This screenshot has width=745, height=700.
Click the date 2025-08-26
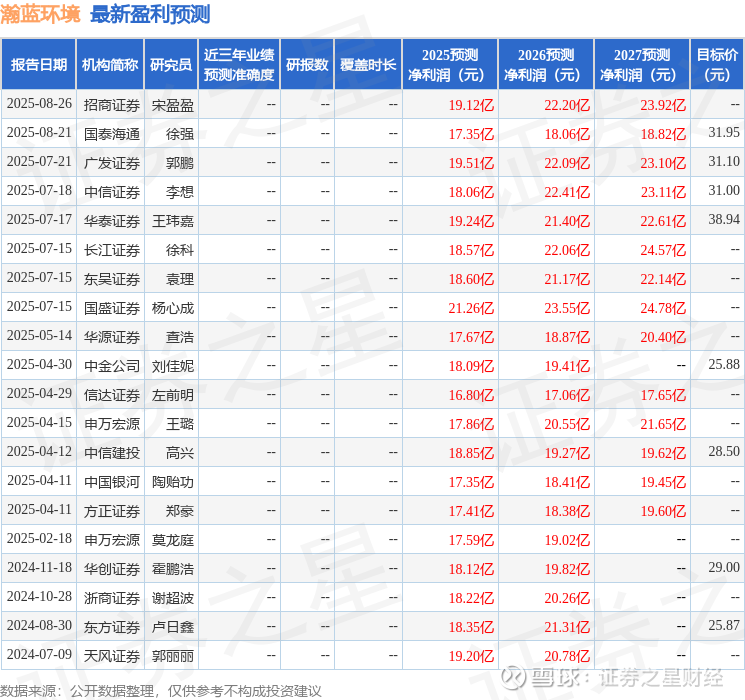[39, 104]
